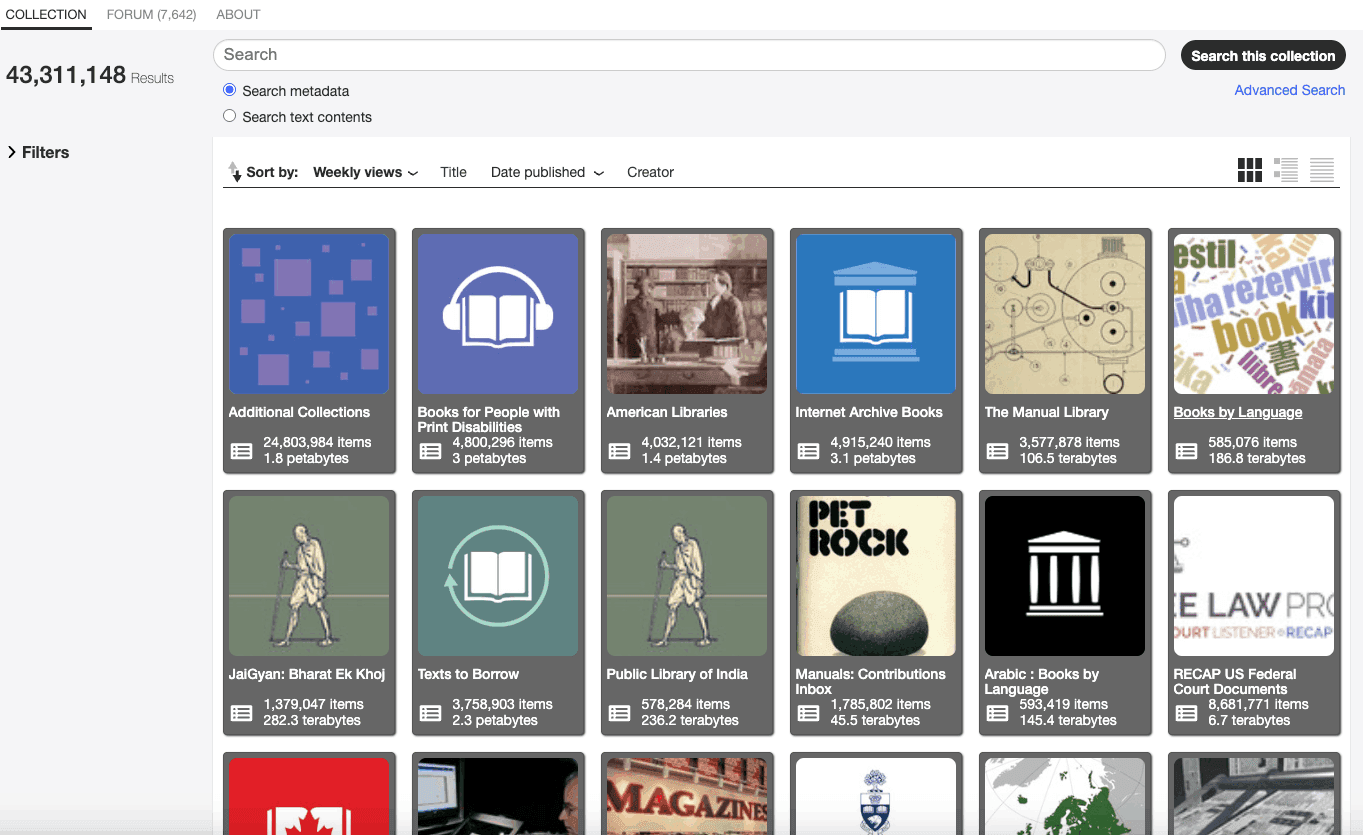Open Public Library of India title

[x=677, y=674]
